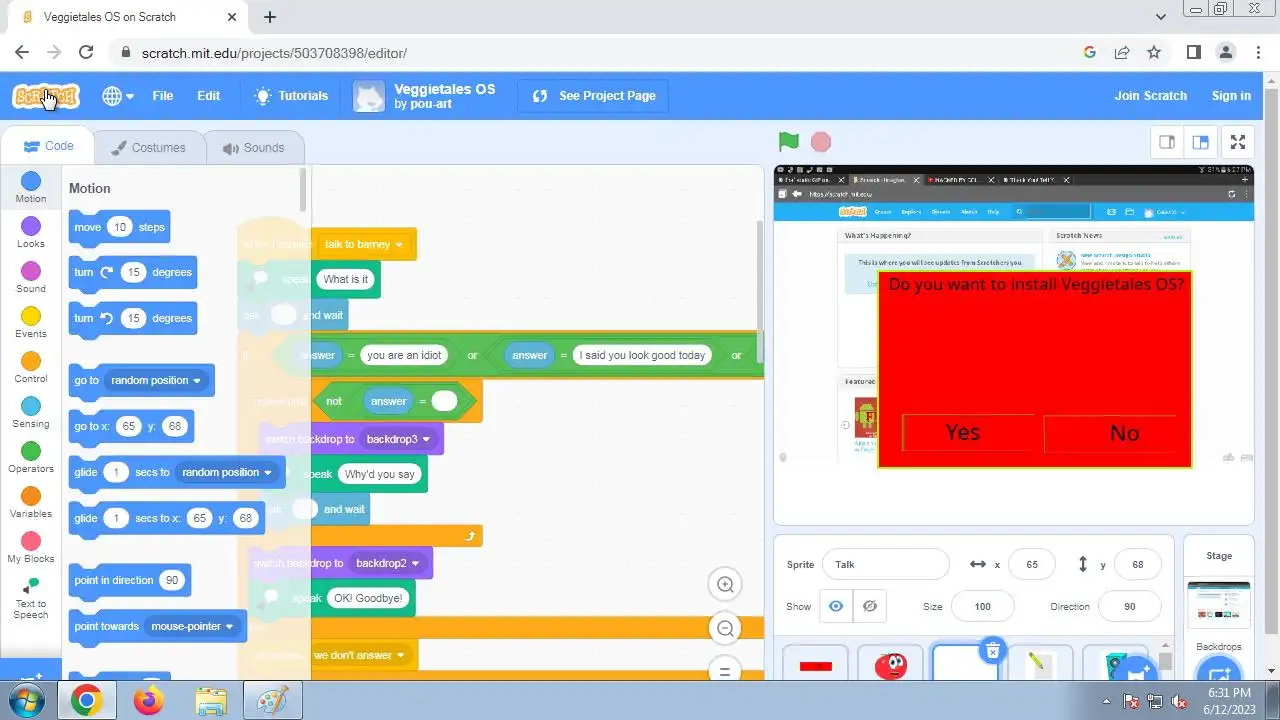Viewport: 1280px width, 720px height.
Task: Delete the selected sprite with trash icon
Action: (992, 651)
